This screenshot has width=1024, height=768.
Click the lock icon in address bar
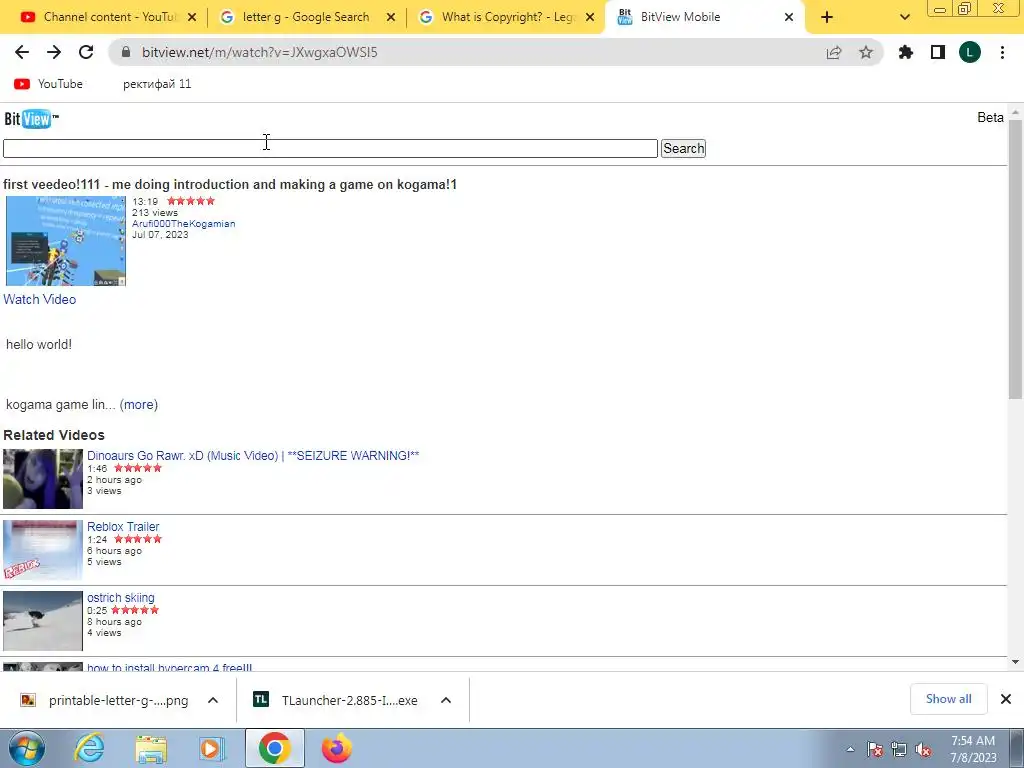click(125, 52)
